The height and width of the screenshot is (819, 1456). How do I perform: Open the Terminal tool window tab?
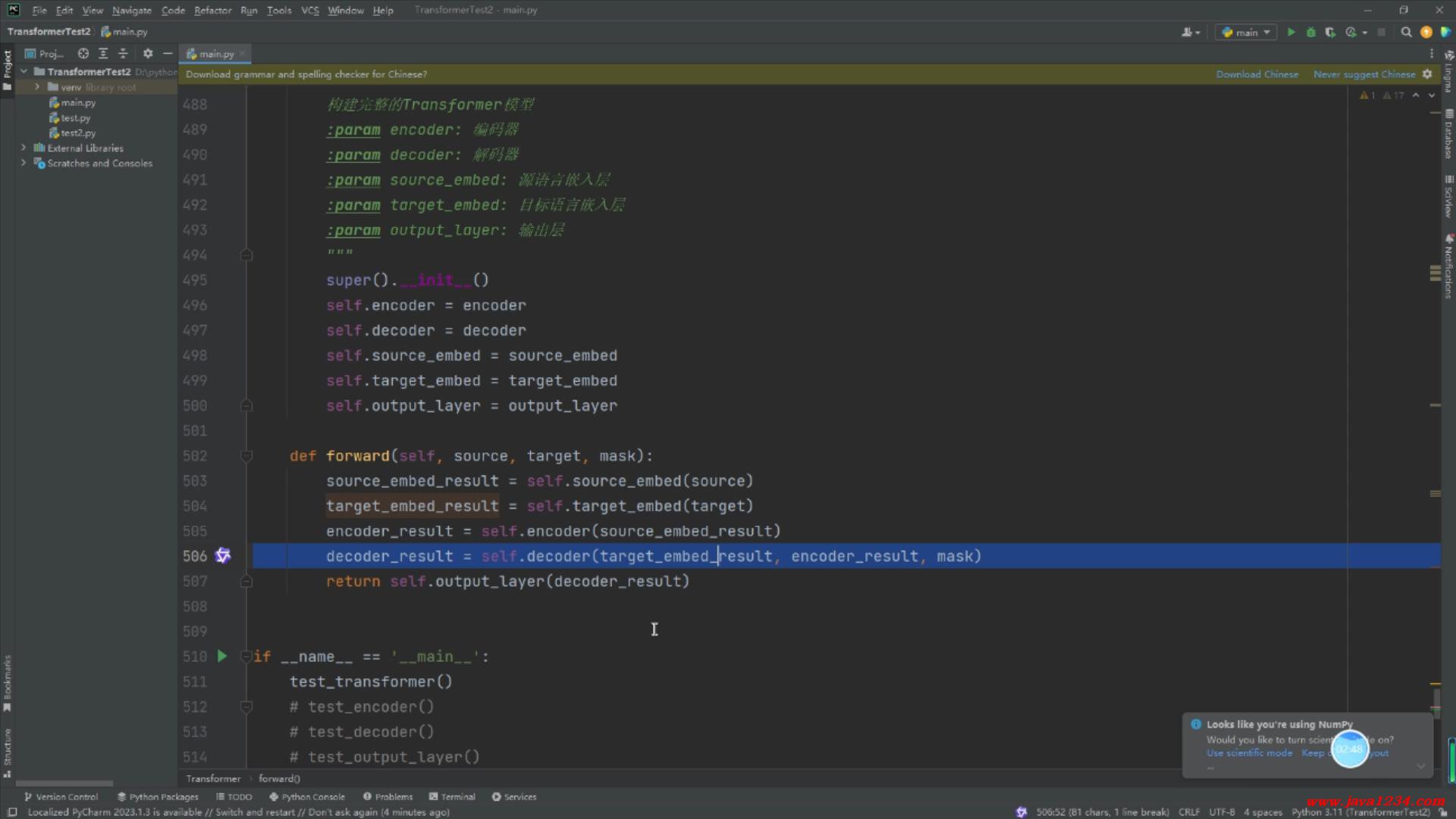coord(452,797)
